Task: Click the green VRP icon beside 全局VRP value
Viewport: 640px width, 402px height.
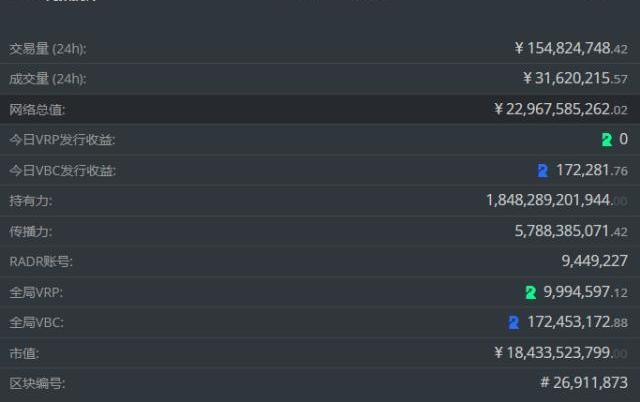Action: coord(531,293)
